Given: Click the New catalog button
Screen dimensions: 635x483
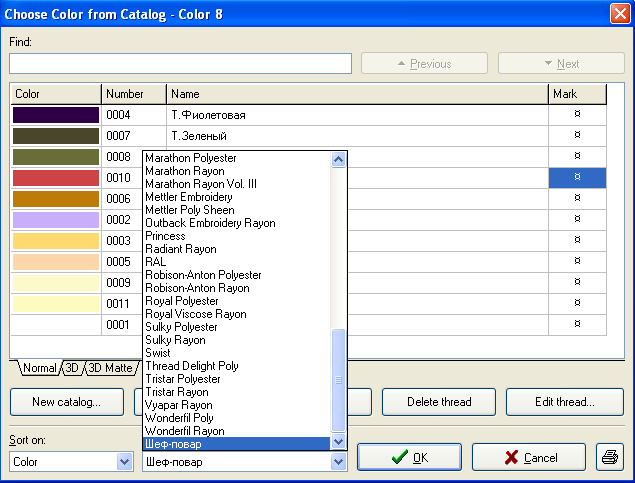Looking at the screenshot, I should point(67,402).
